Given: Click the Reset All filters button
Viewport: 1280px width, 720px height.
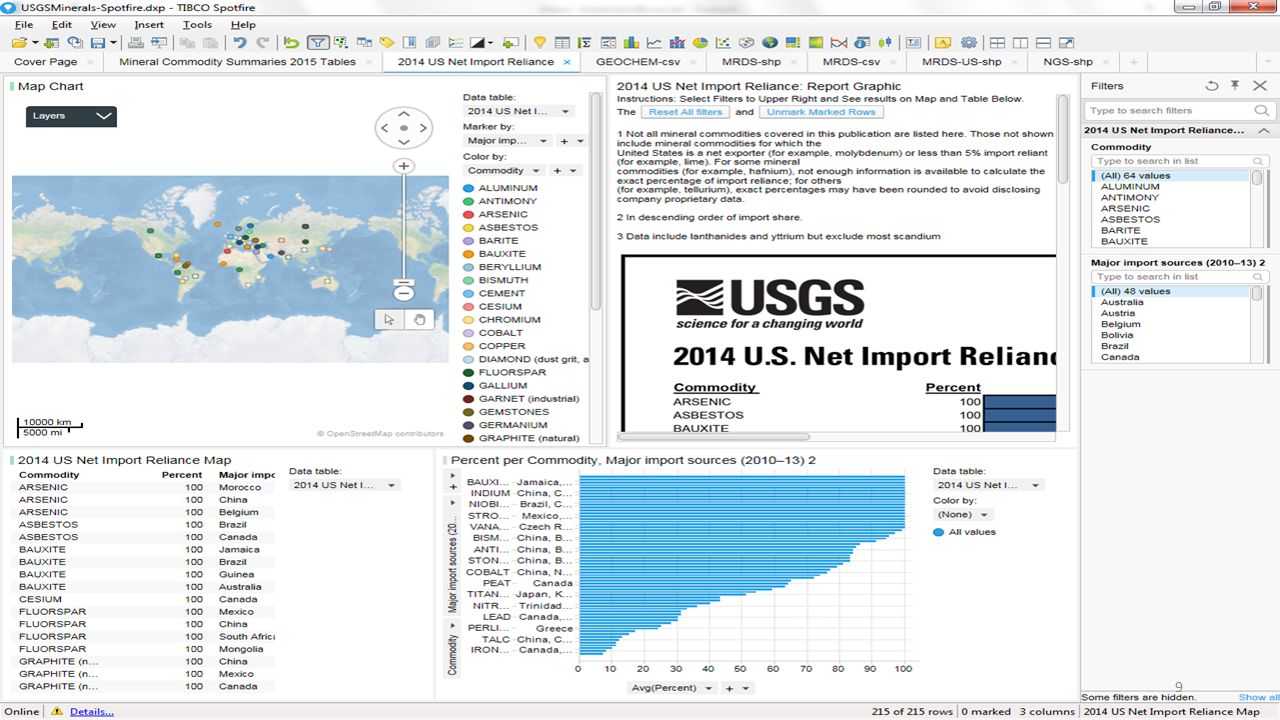Looking at the screenshot, I should click(685, 112).
